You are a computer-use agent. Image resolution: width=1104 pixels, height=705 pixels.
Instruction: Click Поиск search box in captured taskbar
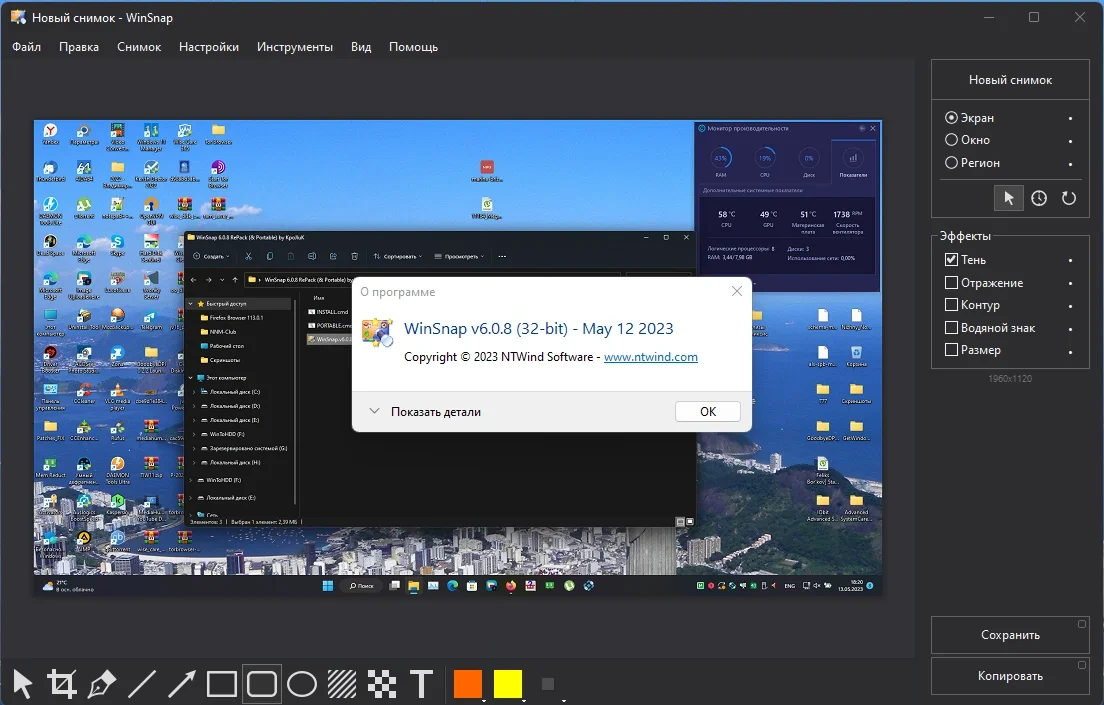click(x=361, y=585)
